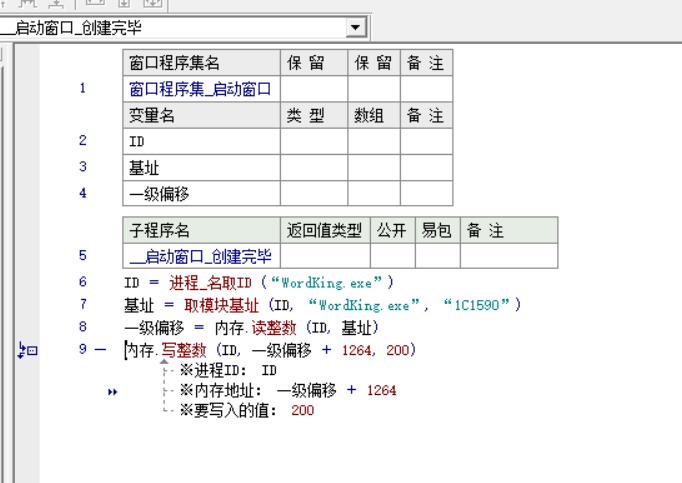Collapse the line 9 parameter details
Screen dimensions: 682x483
click(100, 350)
